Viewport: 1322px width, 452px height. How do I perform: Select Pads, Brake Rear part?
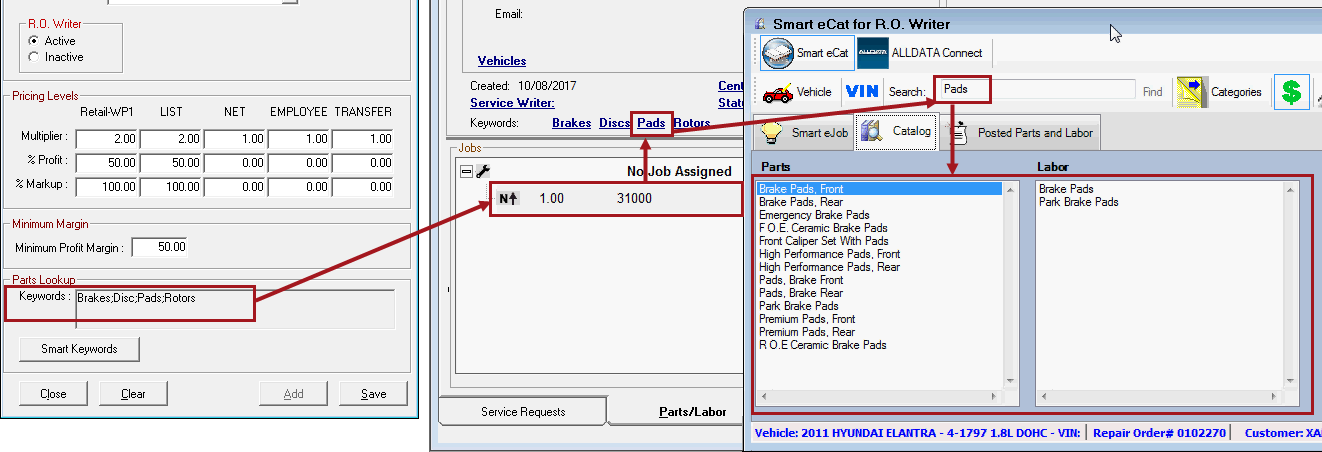click(x=800, y=293)
